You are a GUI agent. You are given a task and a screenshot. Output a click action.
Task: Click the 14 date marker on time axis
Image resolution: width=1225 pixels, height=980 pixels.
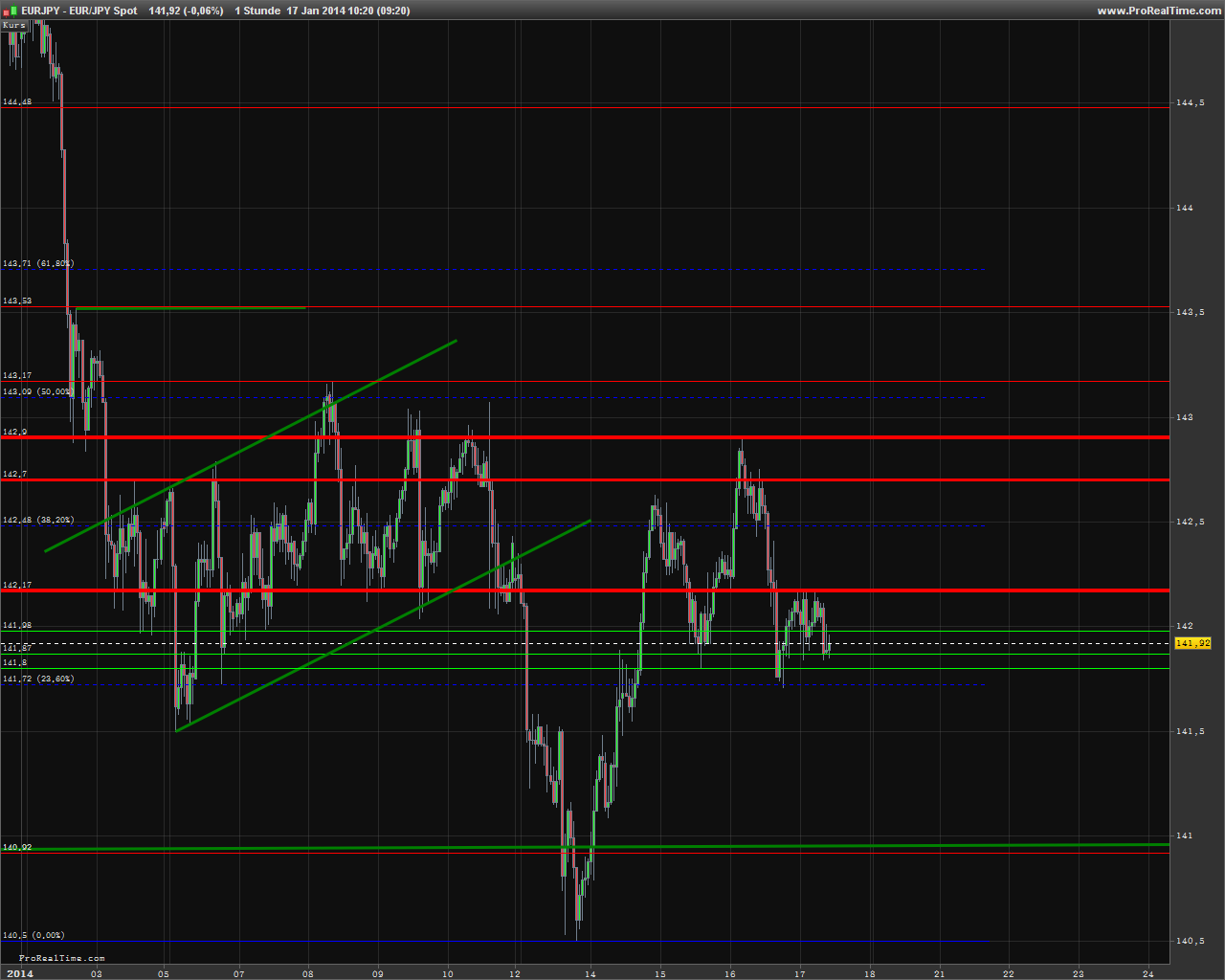tap(590, 973)
